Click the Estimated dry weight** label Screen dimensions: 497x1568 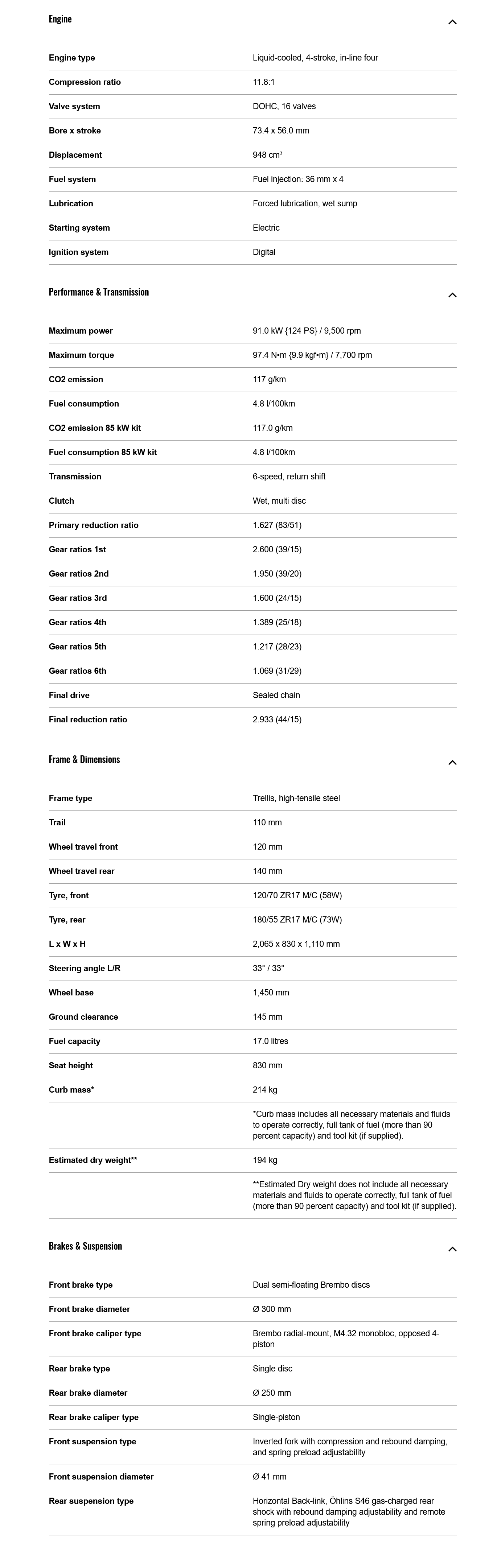pyautogui.click(x=93, y=1160)
